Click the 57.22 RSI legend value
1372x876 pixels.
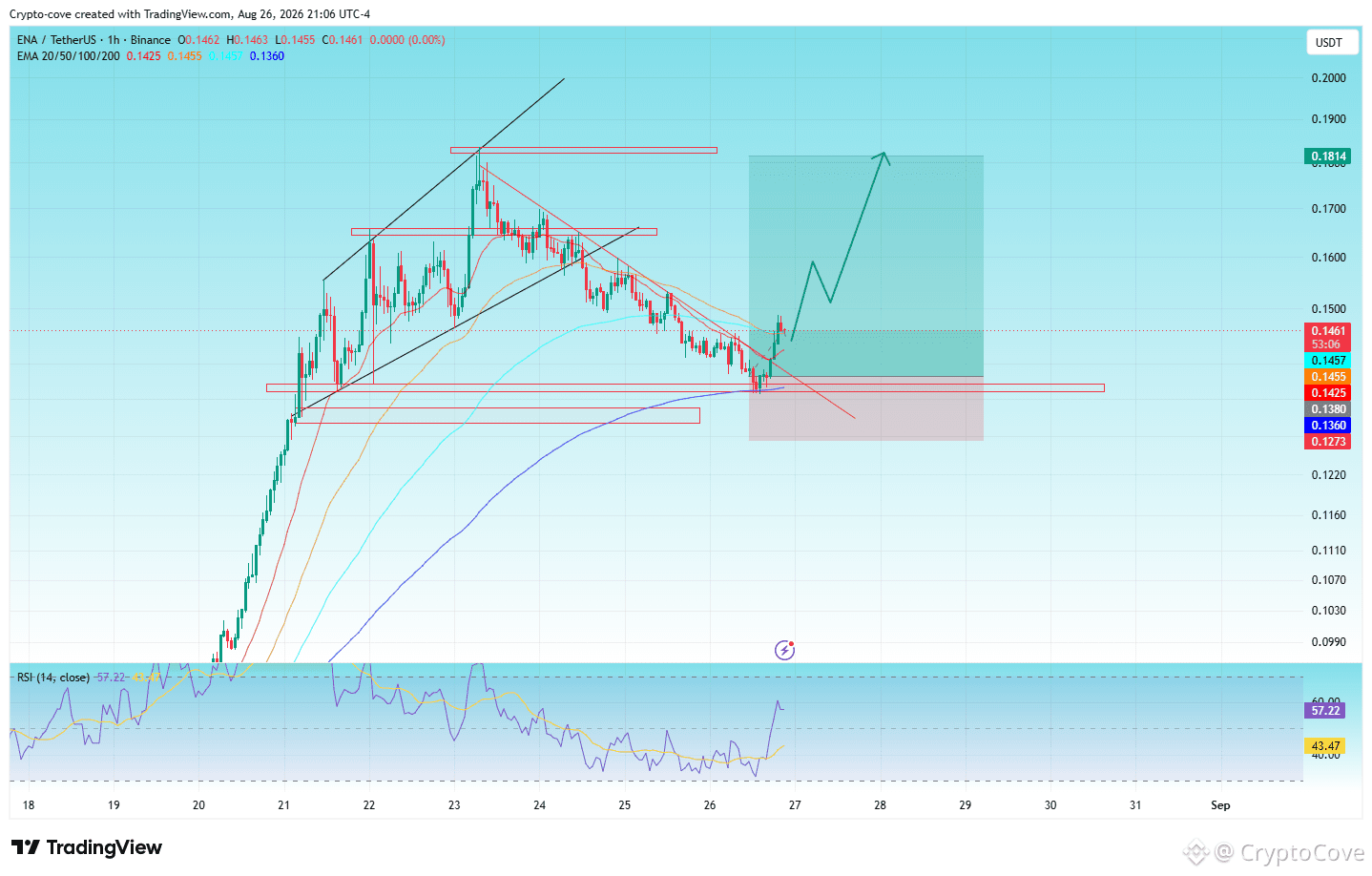(111, 678)
